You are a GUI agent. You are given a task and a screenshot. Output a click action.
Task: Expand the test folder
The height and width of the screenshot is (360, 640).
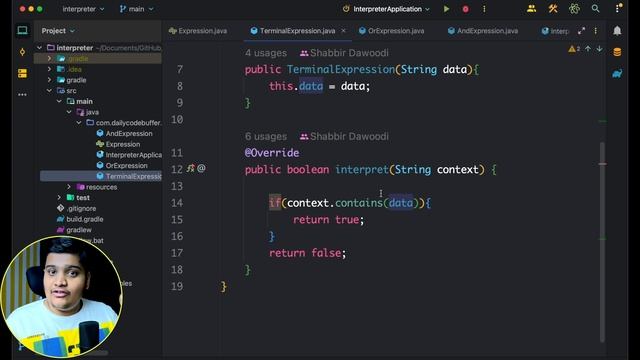pyautogui.click(x=59, y=198)
